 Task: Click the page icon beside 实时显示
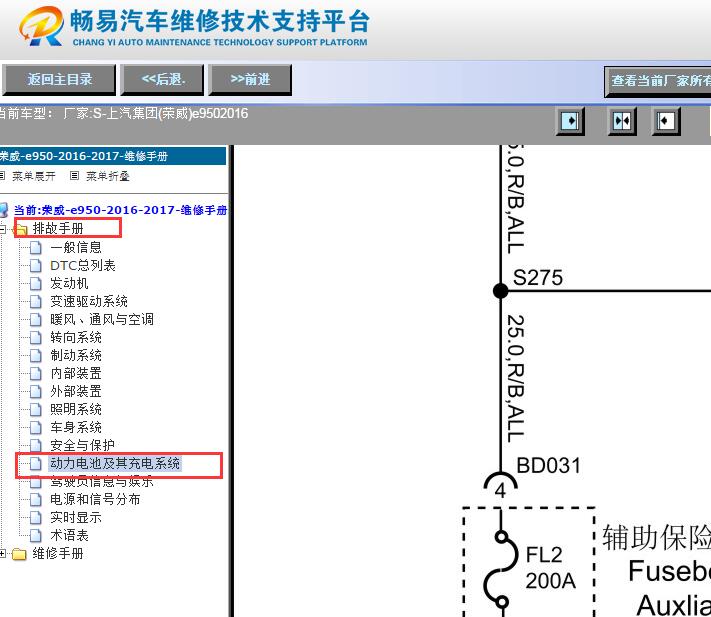coord(35,518)
